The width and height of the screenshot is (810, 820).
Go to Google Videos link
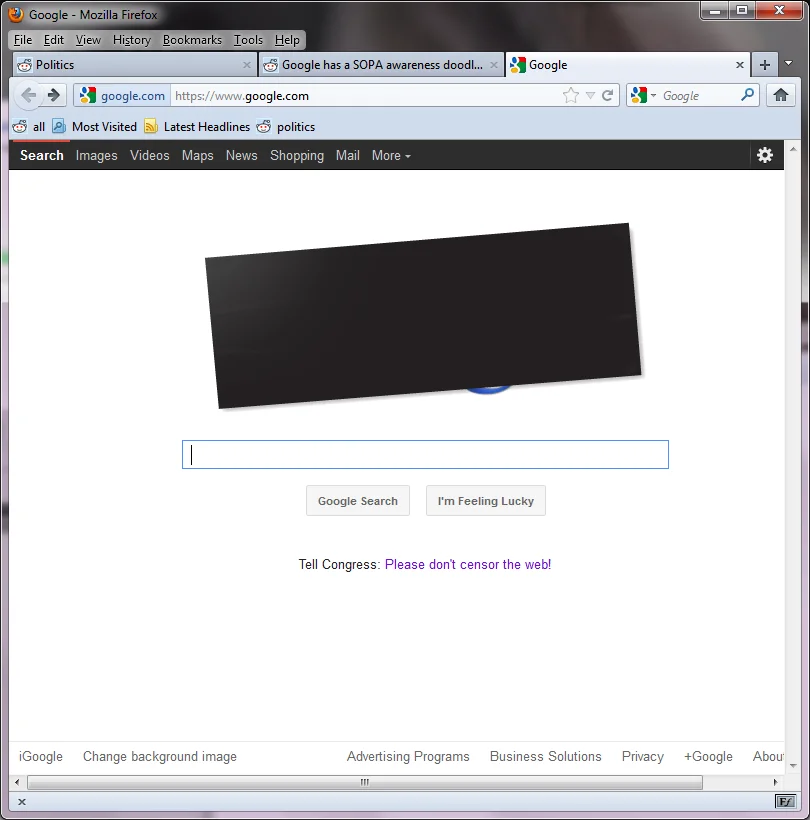(x=150, y=155)
